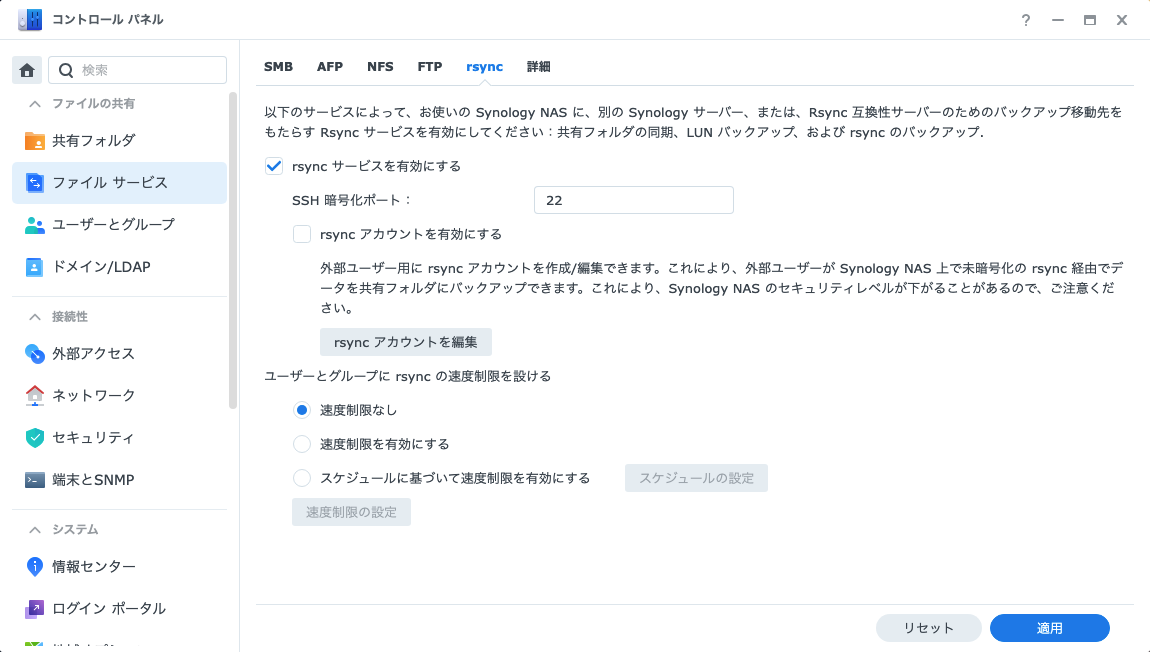Image resolution: width=1150 pixels, height=652 pixels.
Task: Enable the rsync アカウントを有効にする checkbox
Action: pyautogui.click(x=301, y=234)
